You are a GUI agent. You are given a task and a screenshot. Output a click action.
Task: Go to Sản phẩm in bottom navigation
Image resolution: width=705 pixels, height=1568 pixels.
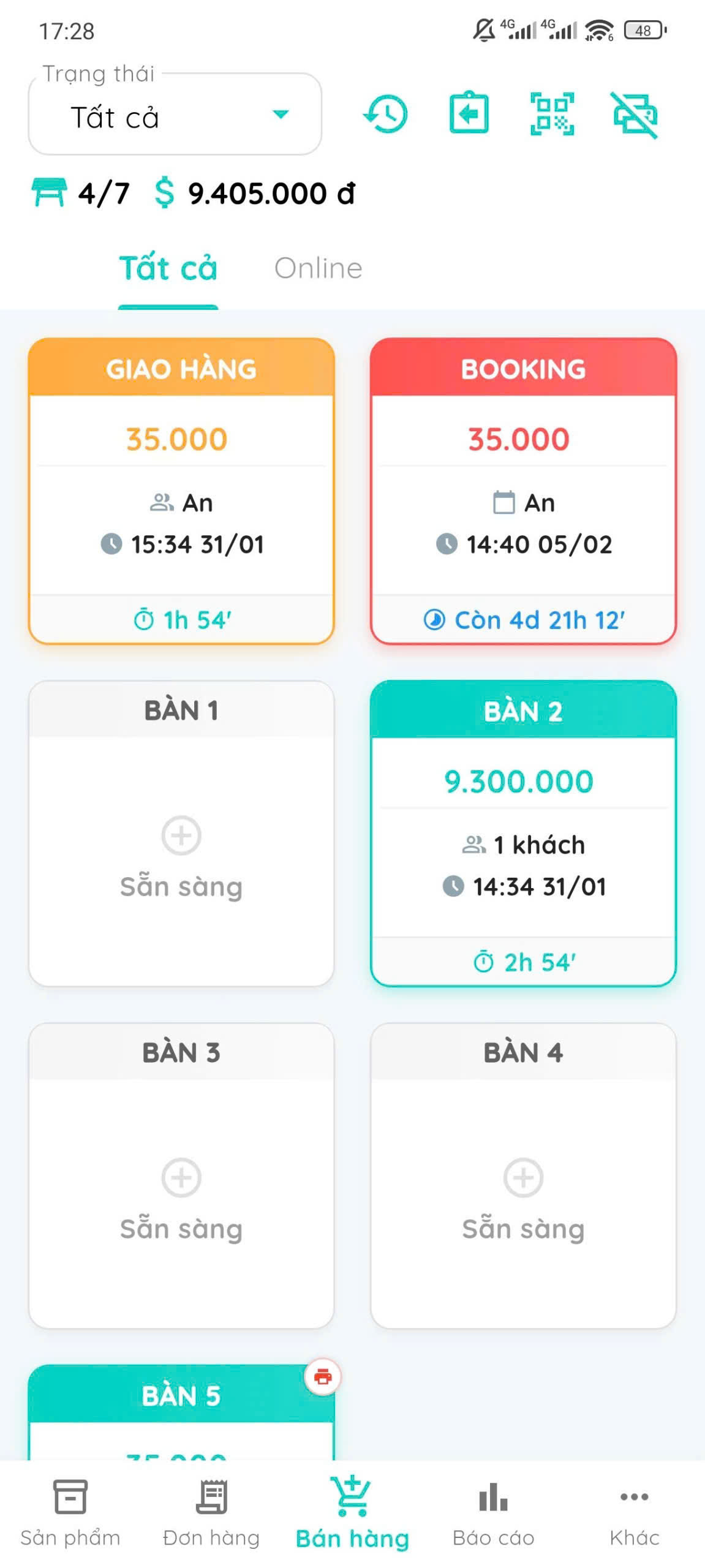pyautogui.click(x=70, y=1512)
